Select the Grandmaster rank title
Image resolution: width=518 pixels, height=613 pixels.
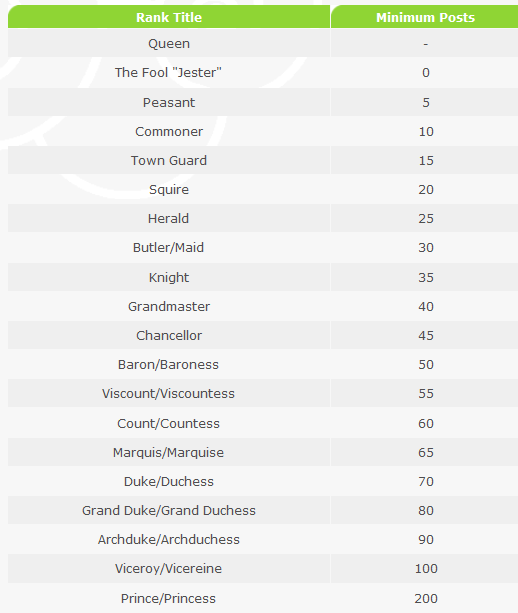point(169,306)
